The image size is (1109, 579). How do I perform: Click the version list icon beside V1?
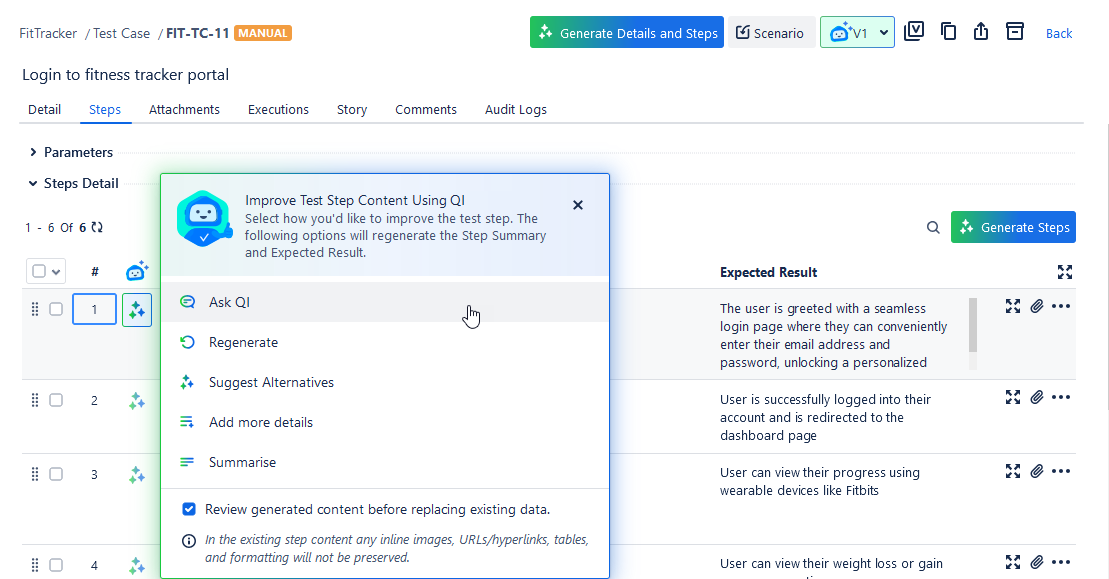[x=913, y=32]
